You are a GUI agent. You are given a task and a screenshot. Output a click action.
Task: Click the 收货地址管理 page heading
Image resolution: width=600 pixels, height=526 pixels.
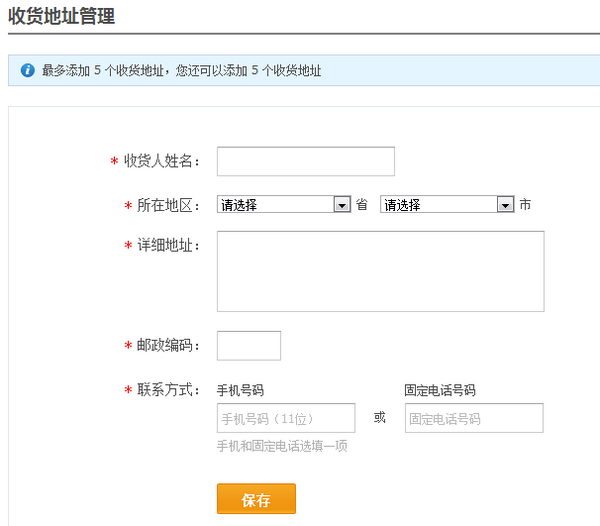click(x=61, y=16)
